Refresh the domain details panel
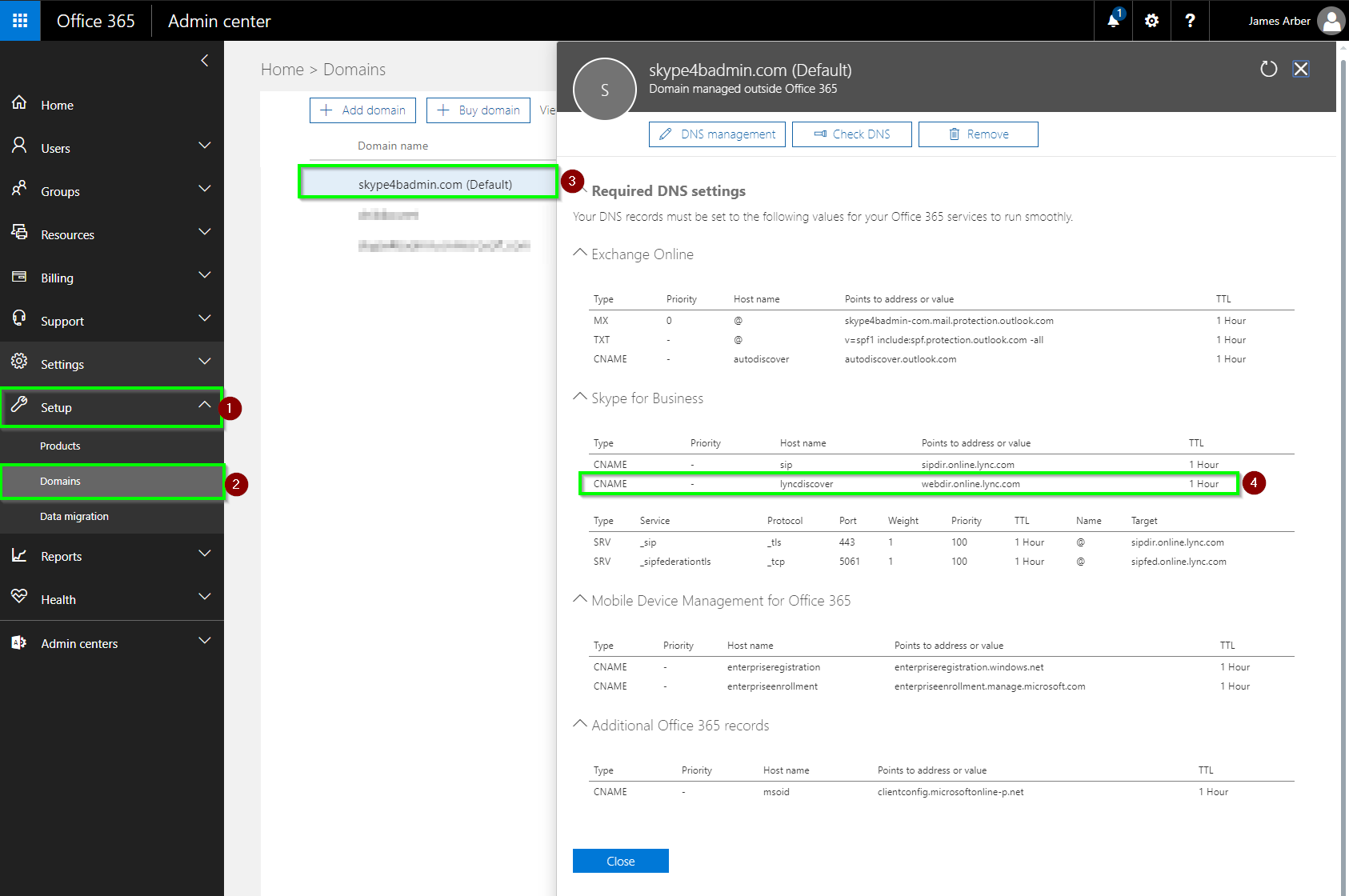Screen dimensions: 1349x896 point(1269,69)
